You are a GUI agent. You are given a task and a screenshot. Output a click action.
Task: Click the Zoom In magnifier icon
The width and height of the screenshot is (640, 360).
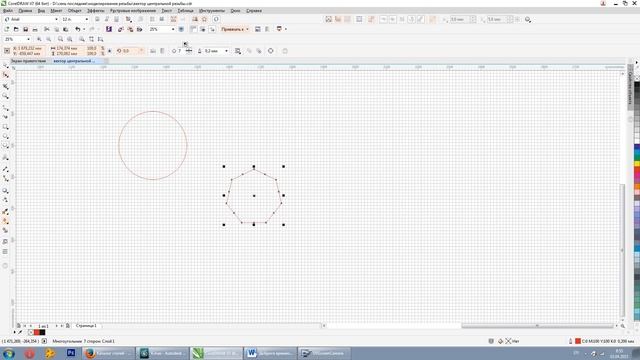pyautogui.click(x=39, y=39)
